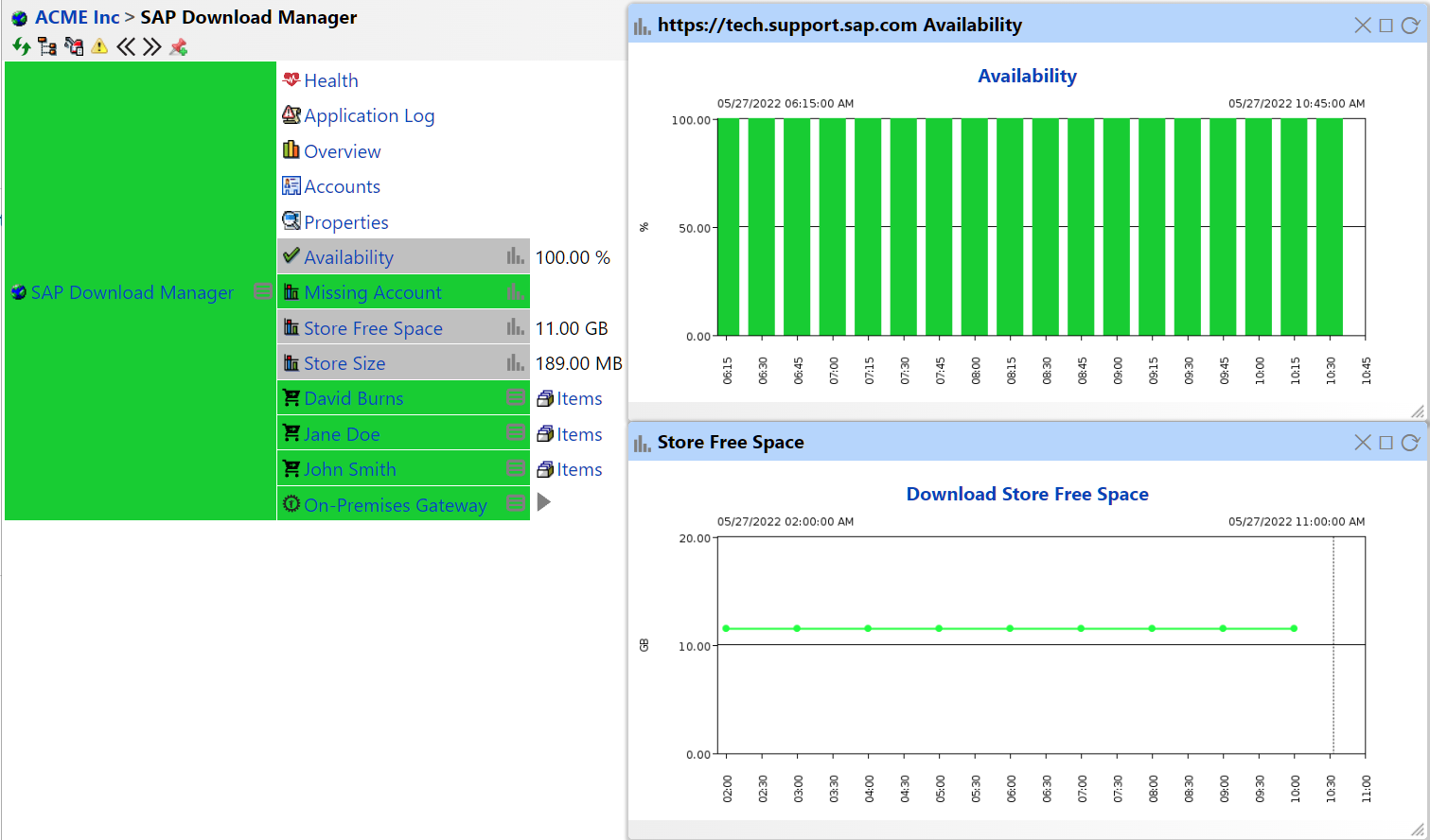
Task: Open the tree hierarchy view icon
Action: (x=47, y=46)
